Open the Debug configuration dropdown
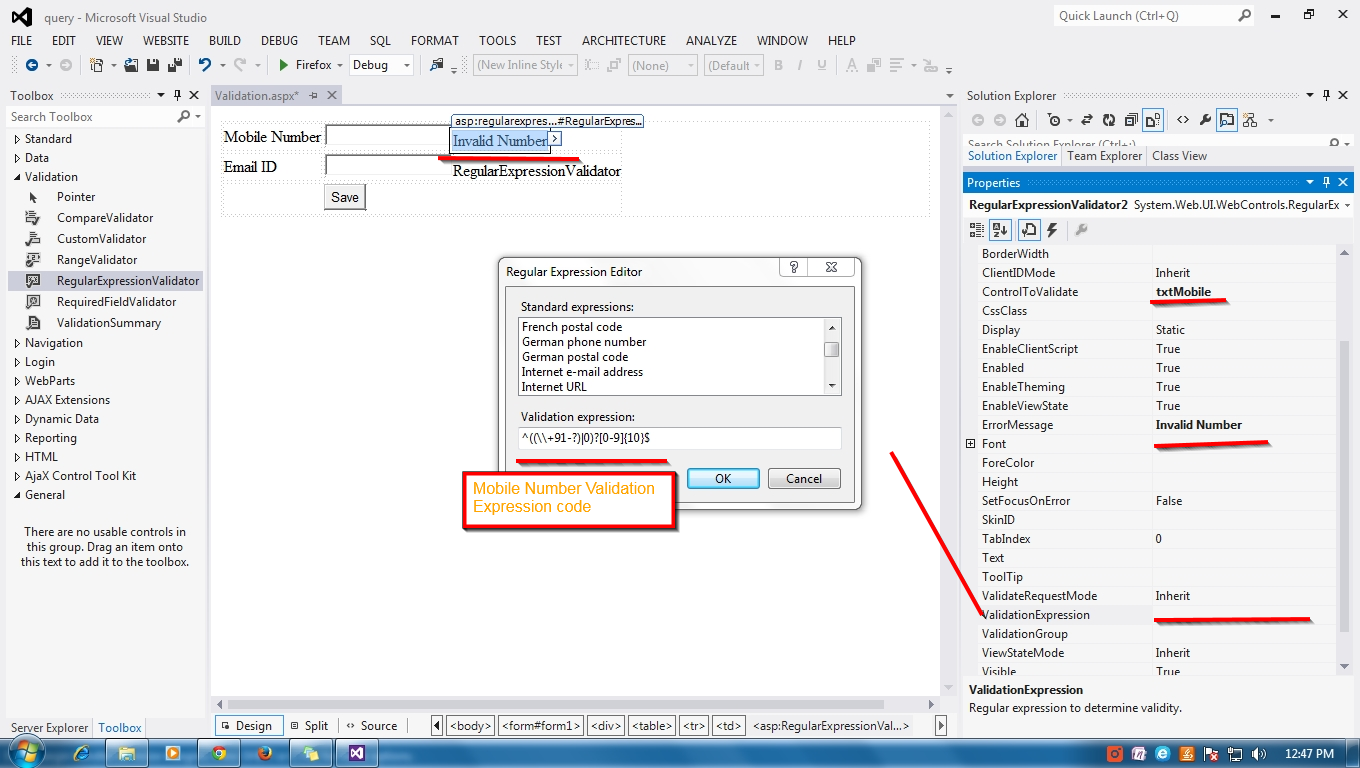Viewport: 1360px width, 768px height. pos(380,65)
